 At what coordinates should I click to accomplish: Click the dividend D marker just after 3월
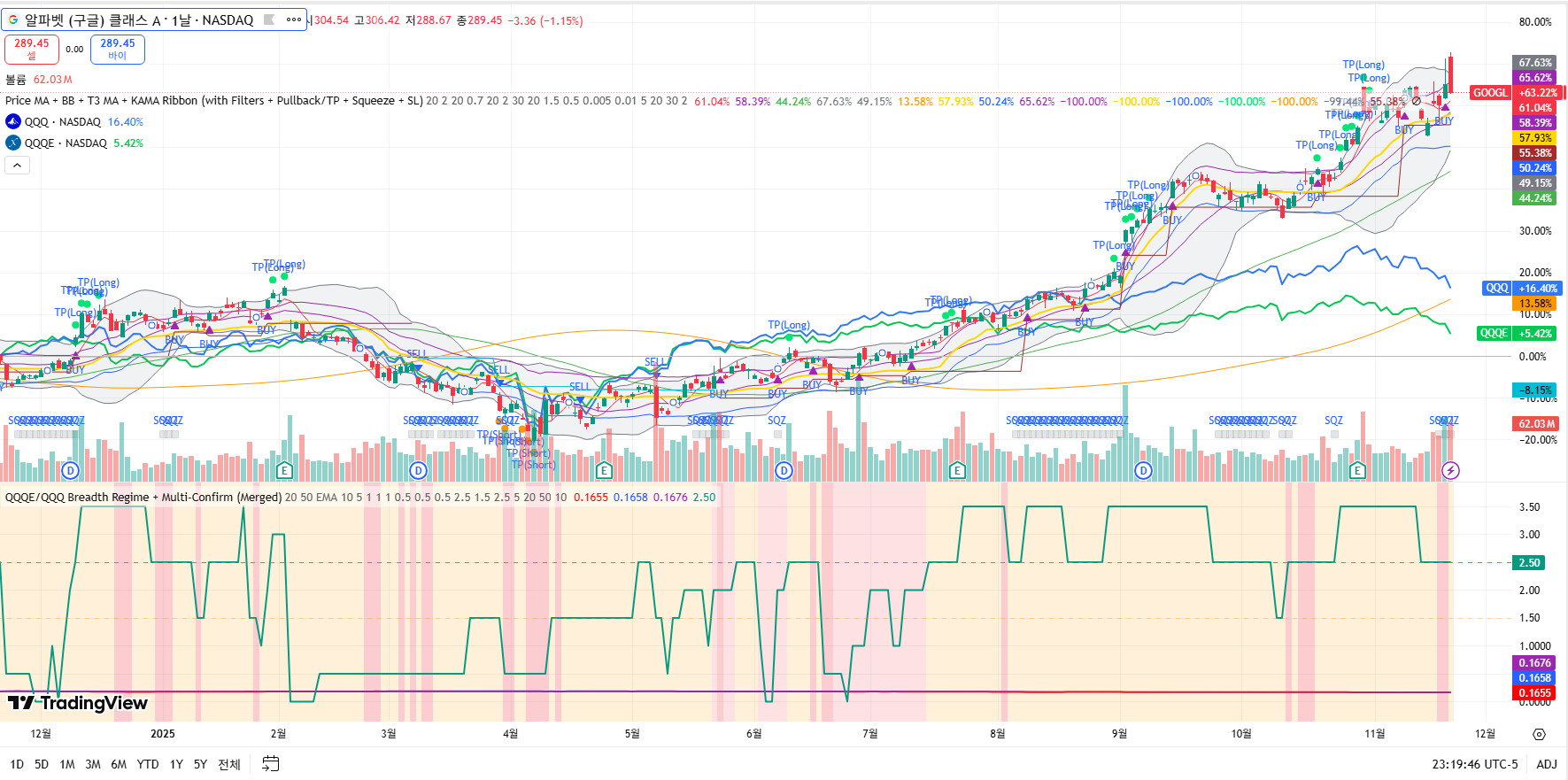pyautogui.click(x=419, y=470)
